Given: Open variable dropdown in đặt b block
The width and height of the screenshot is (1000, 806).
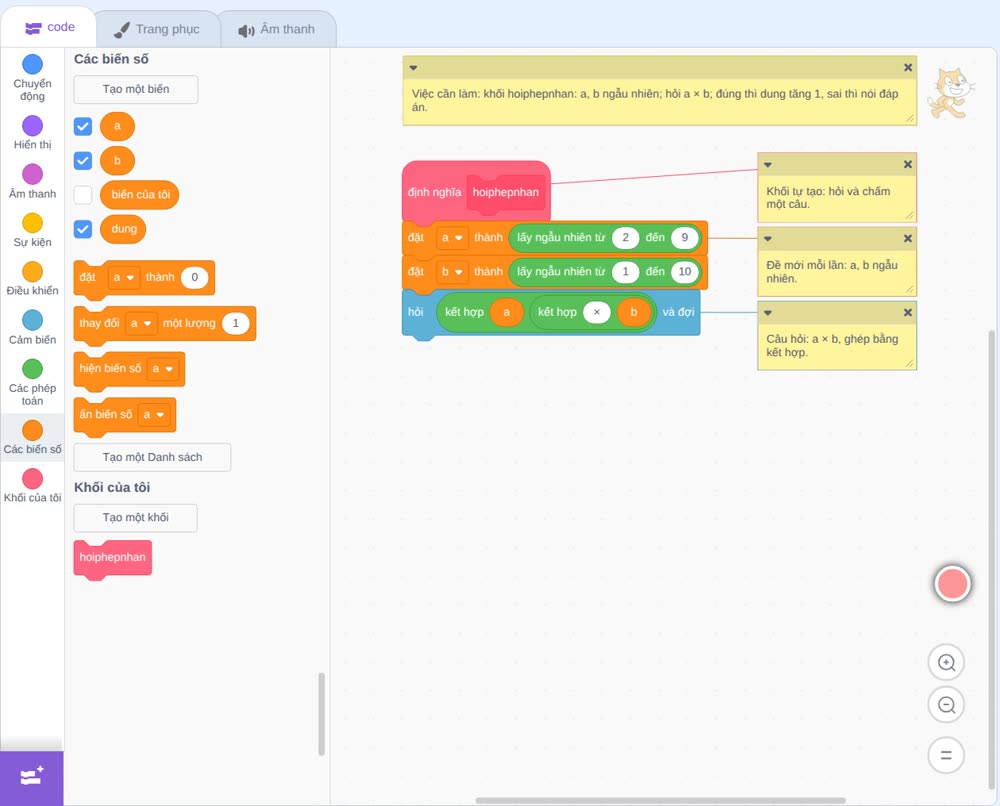Looking at the screenshot, I should point(452,272).
